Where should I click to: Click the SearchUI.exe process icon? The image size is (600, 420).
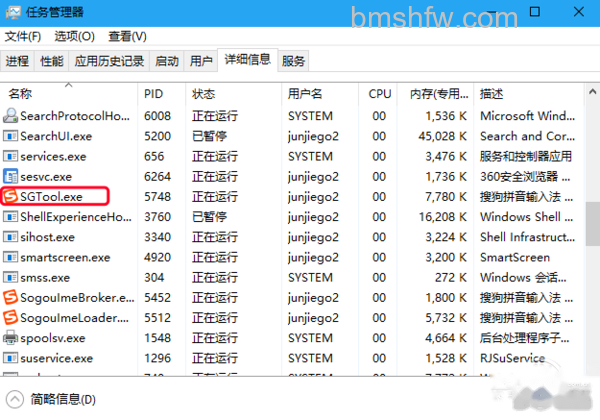10,136
